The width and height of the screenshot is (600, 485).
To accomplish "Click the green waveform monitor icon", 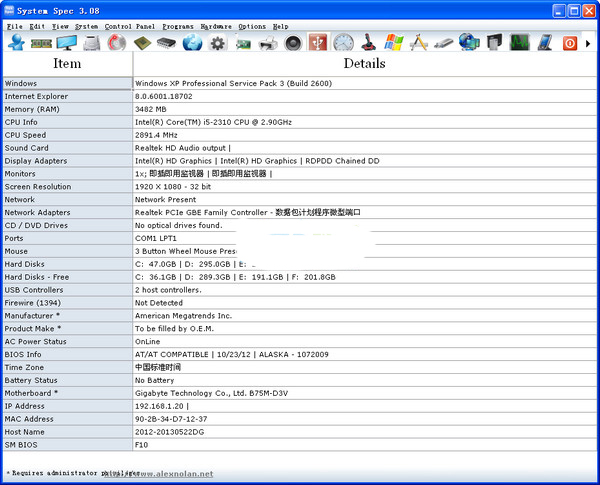I will 519,42.
